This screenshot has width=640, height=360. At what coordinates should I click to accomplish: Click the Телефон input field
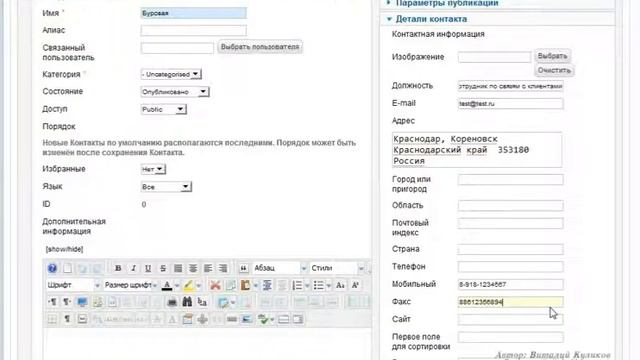510,267
